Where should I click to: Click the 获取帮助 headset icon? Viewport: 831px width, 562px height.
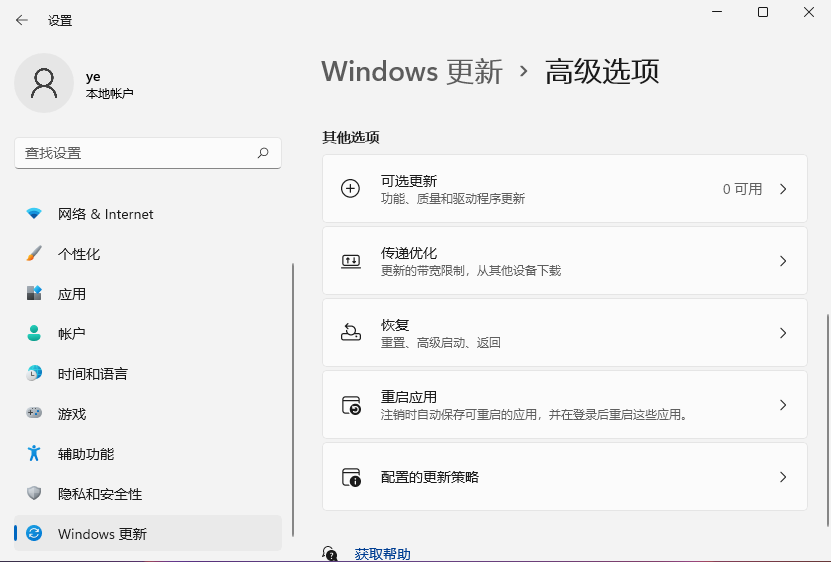pos(330,554)
